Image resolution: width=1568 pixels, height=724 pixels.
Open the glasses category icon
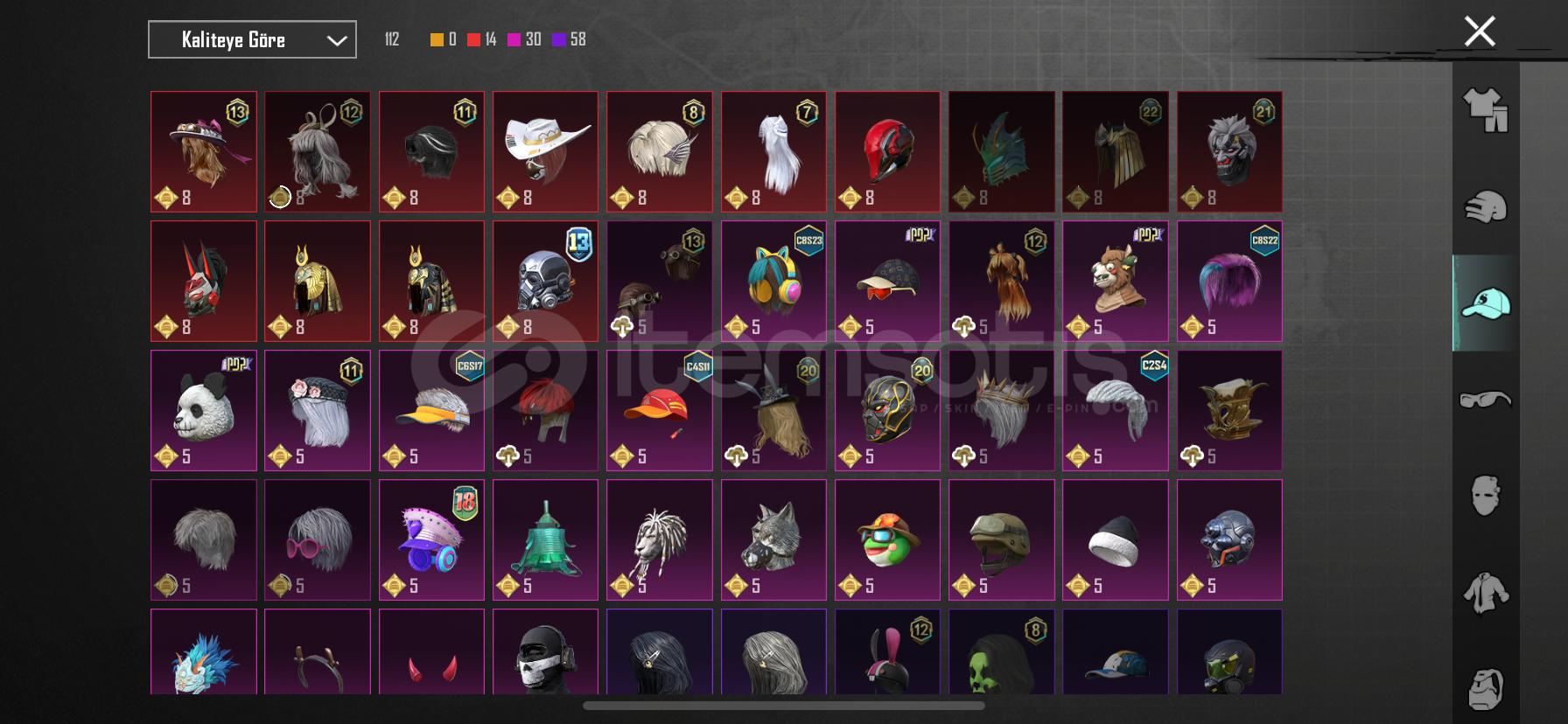pos(1486,400)
